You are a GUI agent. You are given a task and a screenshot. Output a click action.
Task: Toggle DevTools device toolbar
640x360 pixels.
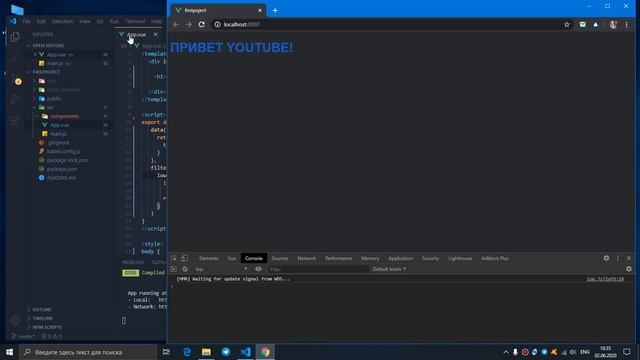coord(184,258)
